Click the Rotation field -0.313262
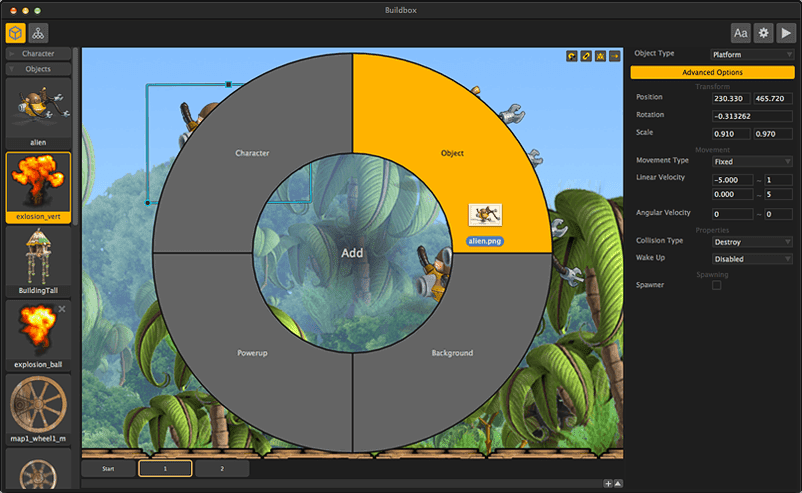This screenshot has width=802, height=493. (x=752, y=116)
